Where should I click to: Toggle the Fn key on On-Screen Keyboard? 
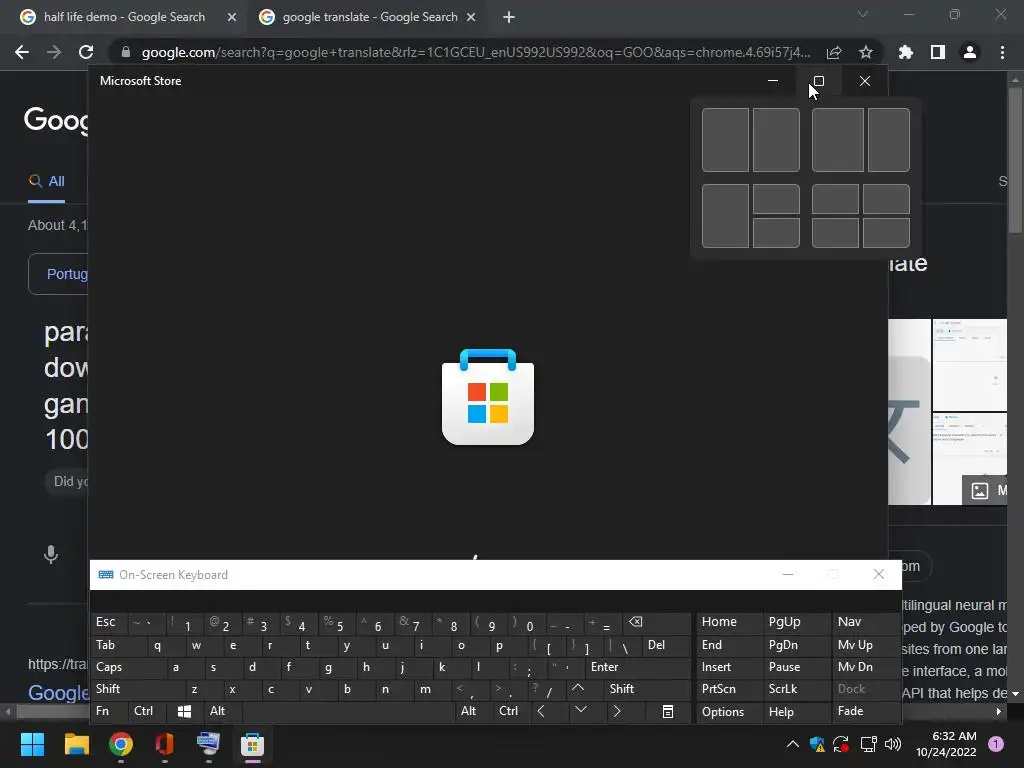pos(109,711)
